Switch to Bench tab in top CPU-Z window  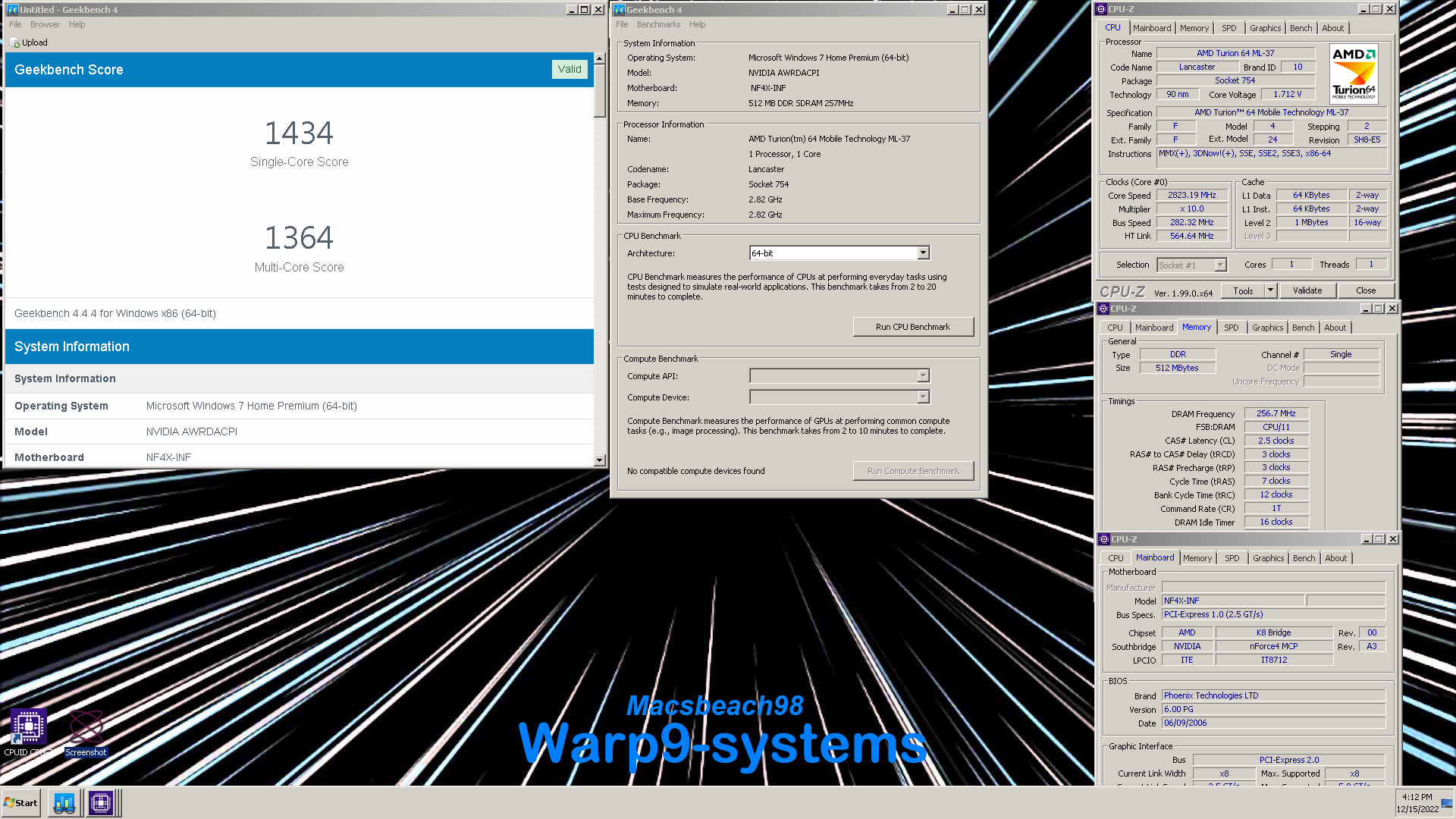pyautogui.click(x=1301, y=28)
